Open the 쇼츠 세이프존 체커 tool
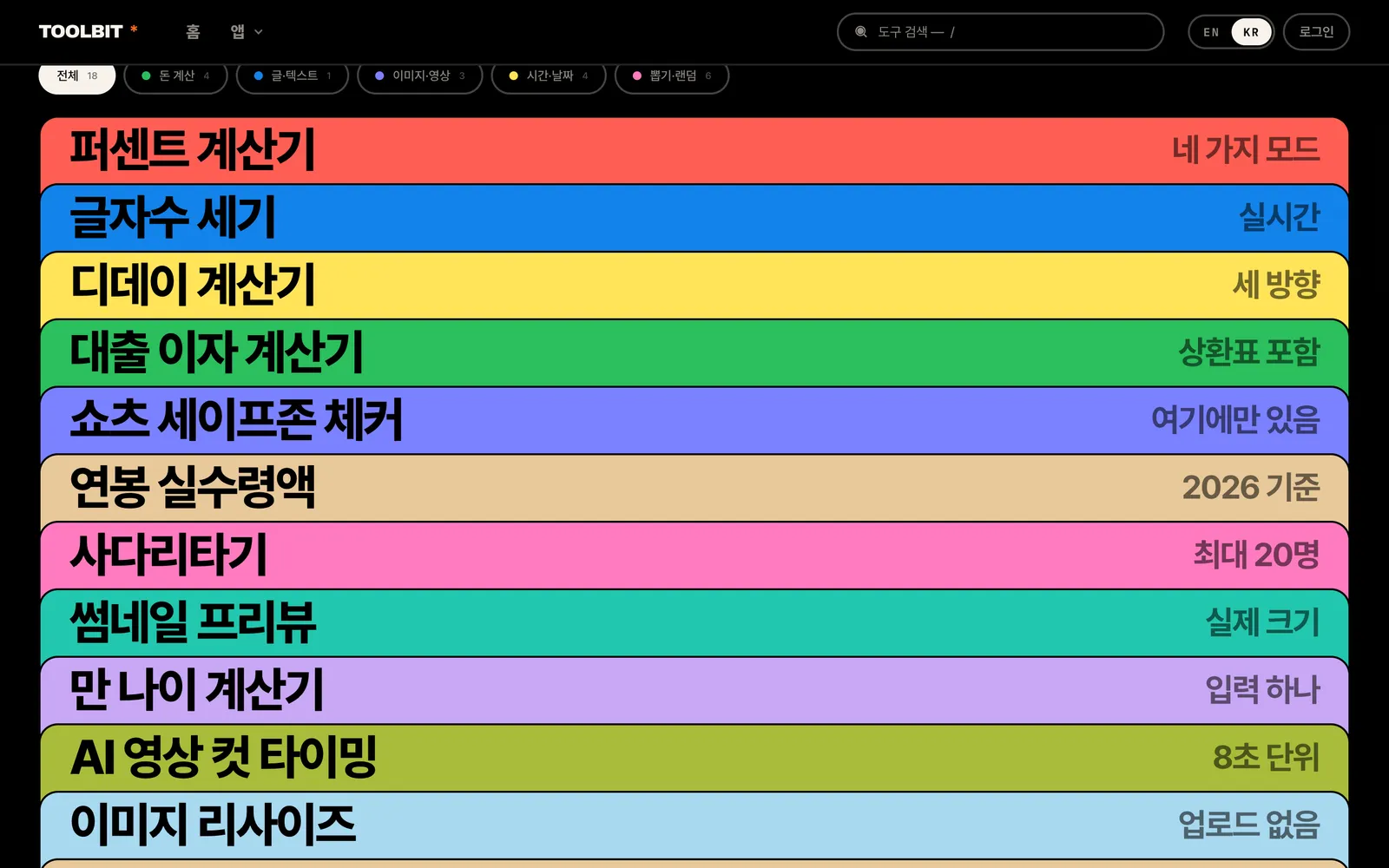 click(694, 421)
